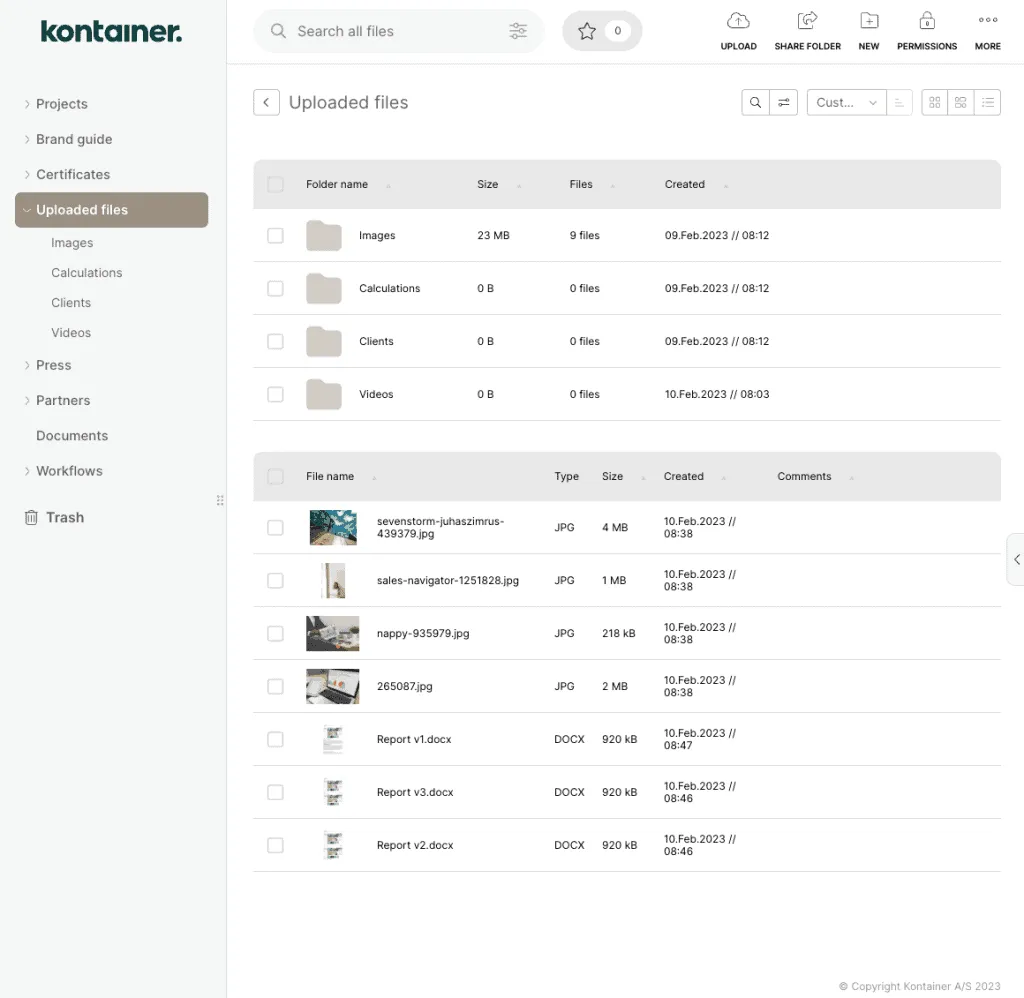Expand the Partners chevron
1024x998 pixels.
pos(27,400)
